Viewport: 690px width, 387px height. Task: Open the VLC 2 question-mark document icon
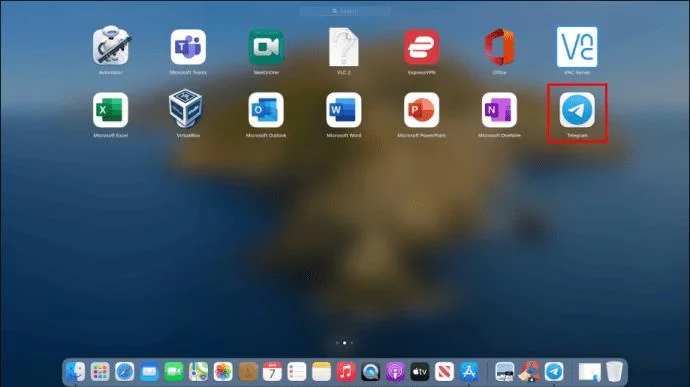pos(344,47)
